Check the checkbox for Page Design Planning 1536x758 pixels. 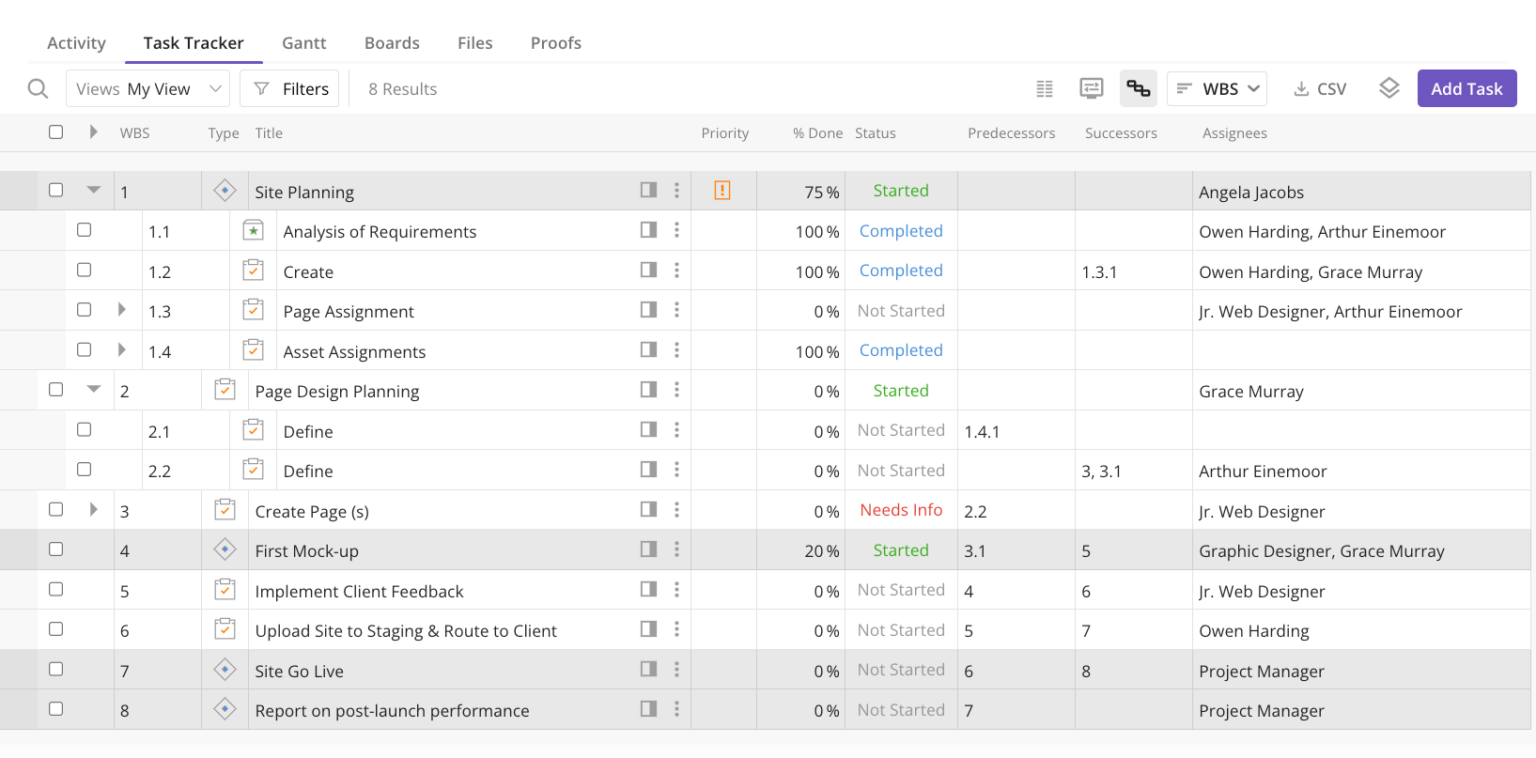(x=56, y=389)
